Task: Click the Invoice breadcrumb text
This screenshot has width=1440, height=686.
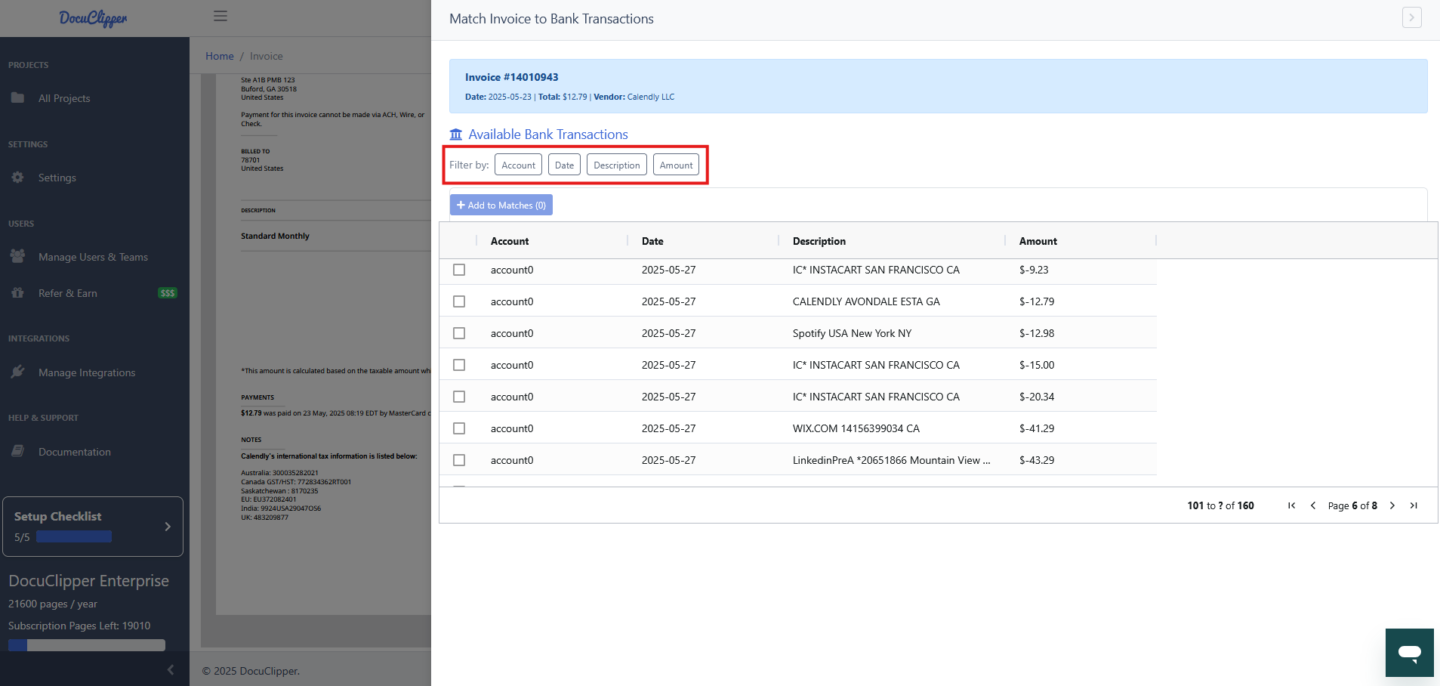Action: click(x=266, y=56)
